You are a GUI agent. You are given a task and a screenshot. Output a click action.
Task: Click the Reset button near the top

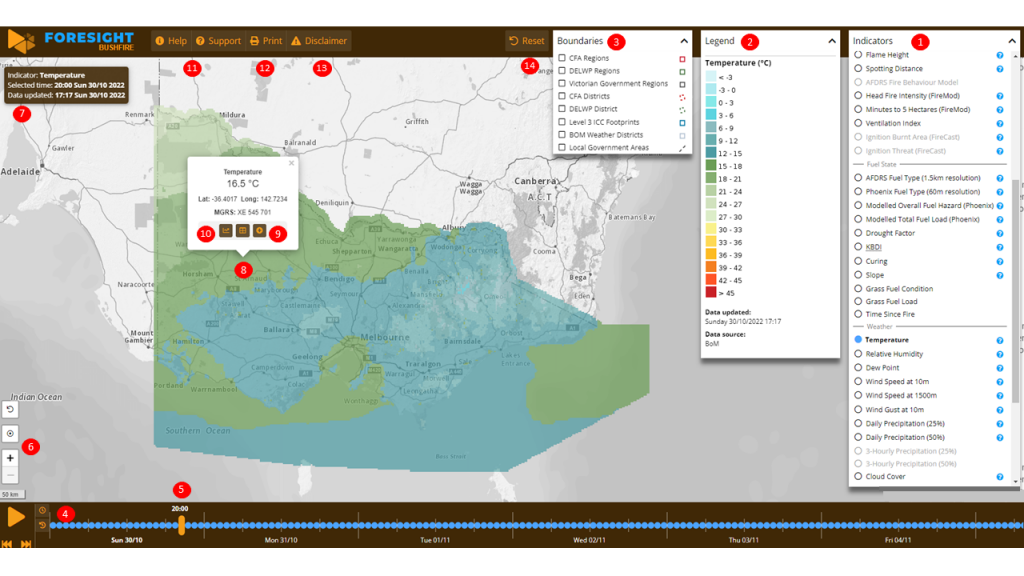click(526, 41)
